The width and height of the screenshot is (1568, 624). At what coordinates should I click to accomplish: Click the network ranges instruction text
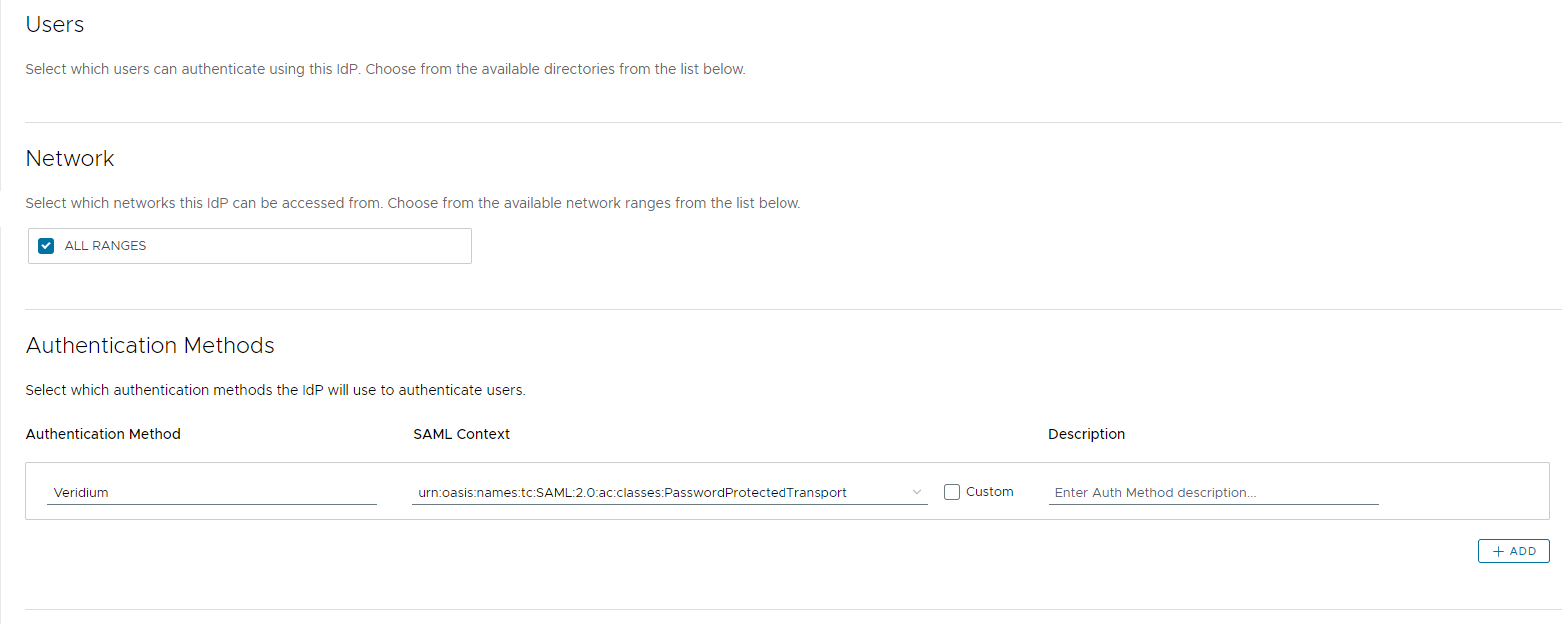(413, 203)
